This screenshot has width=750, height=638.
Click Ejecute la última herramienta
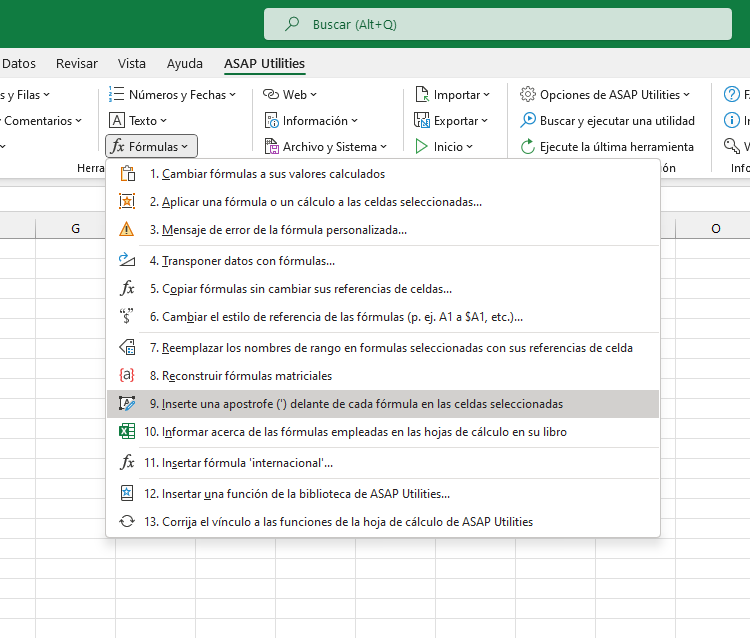(x=607, y=146)
